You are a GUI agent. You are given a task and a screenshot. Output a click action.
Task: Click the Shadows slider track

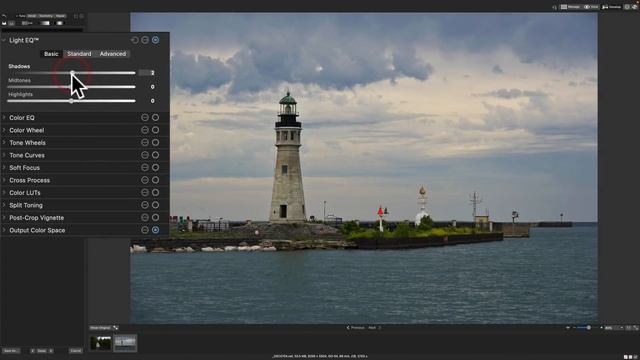[71, 73]
